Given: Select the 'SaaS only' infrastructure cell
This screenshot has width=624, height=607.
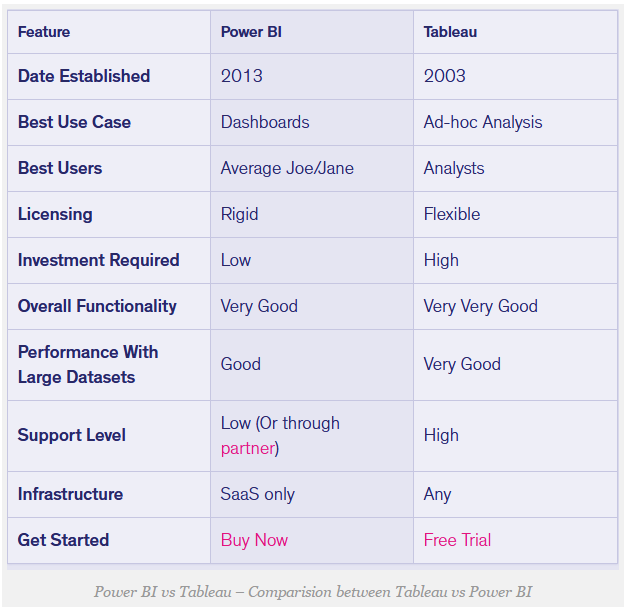Looking at the screenshot, I should tap(257, 494).
